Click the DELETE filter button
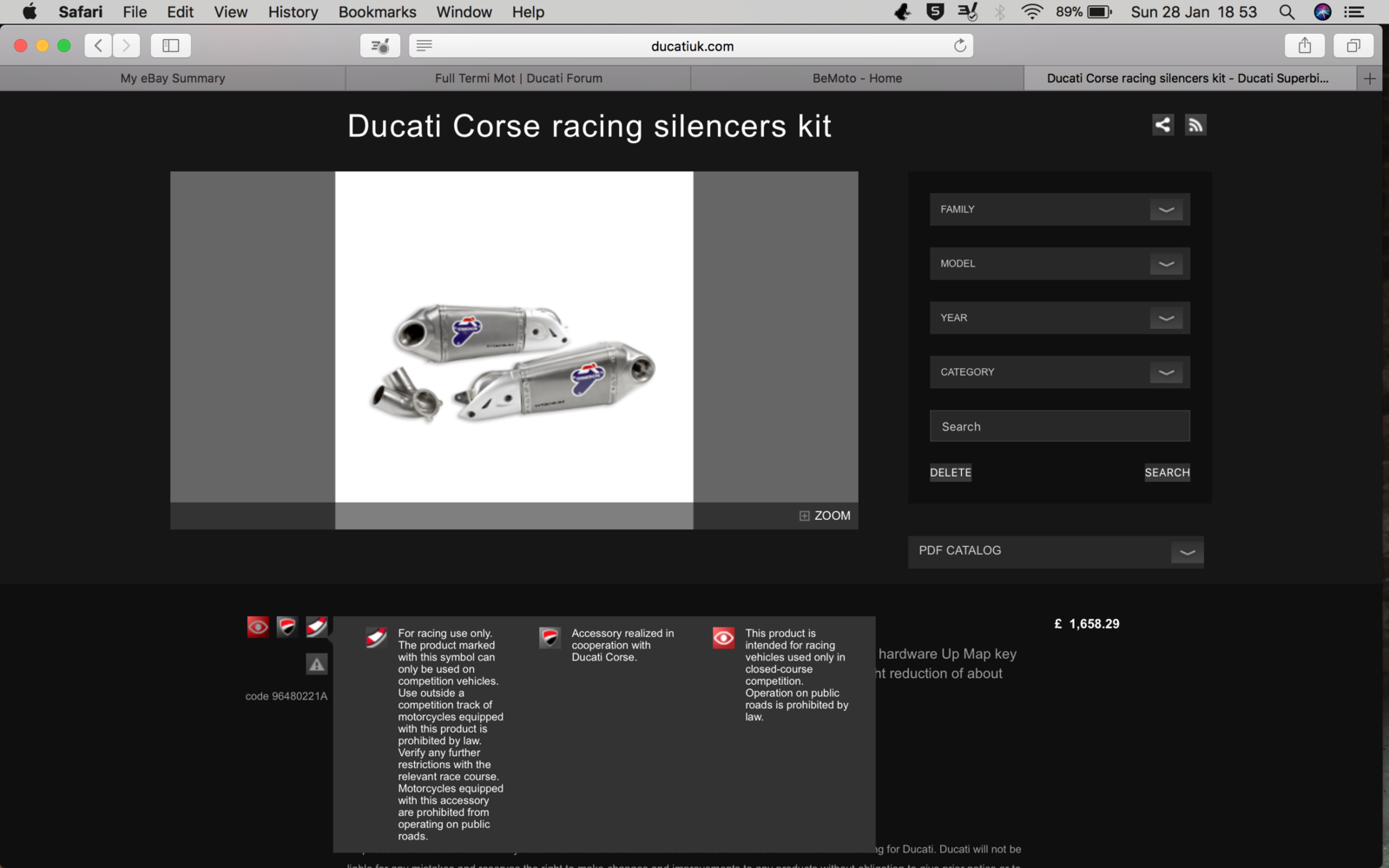 tap(951, 472)
